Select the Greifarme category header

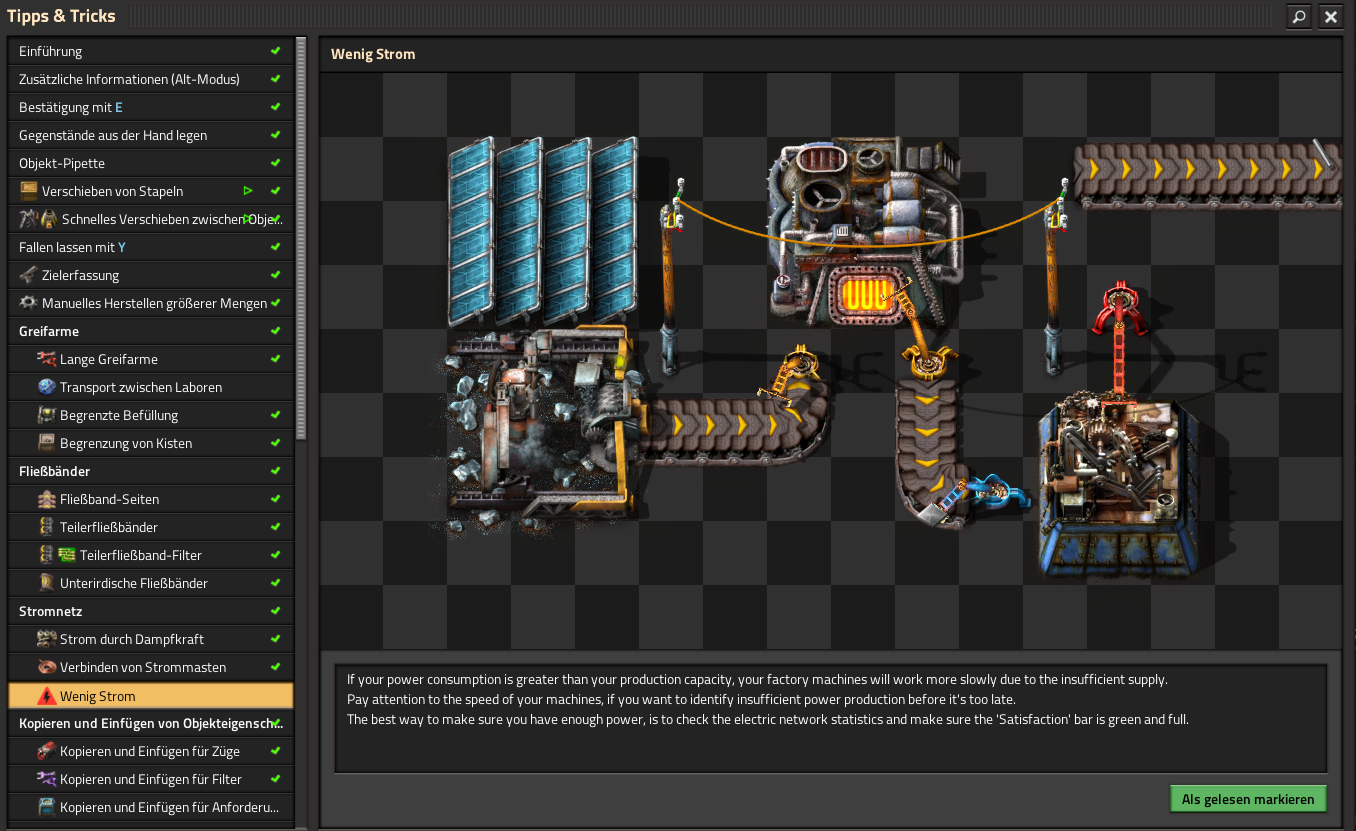pos(151,331)
